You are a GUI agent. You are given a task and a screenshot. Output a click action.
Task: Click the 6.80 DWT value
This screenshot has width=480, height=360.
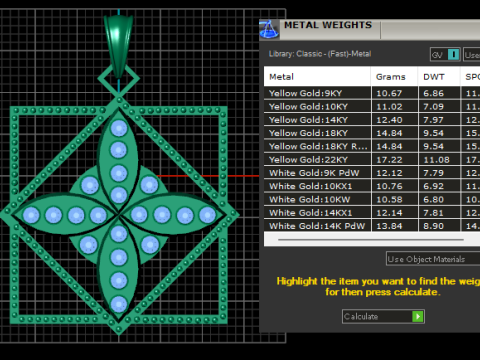[433, 199]
